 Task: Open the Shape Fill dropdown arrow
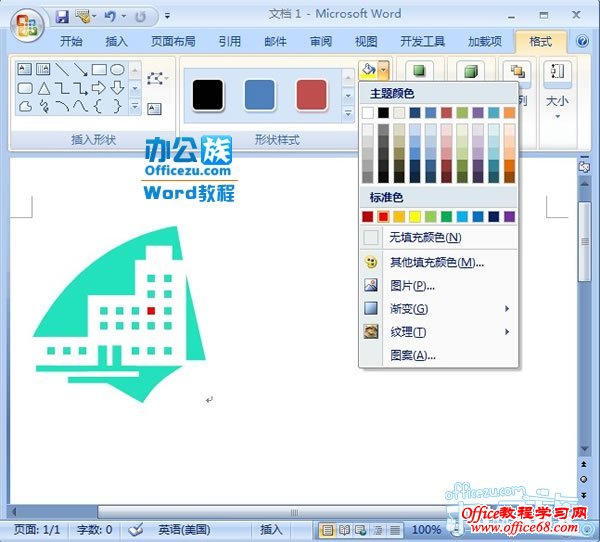pyautogui.click(x=383, y=70)
